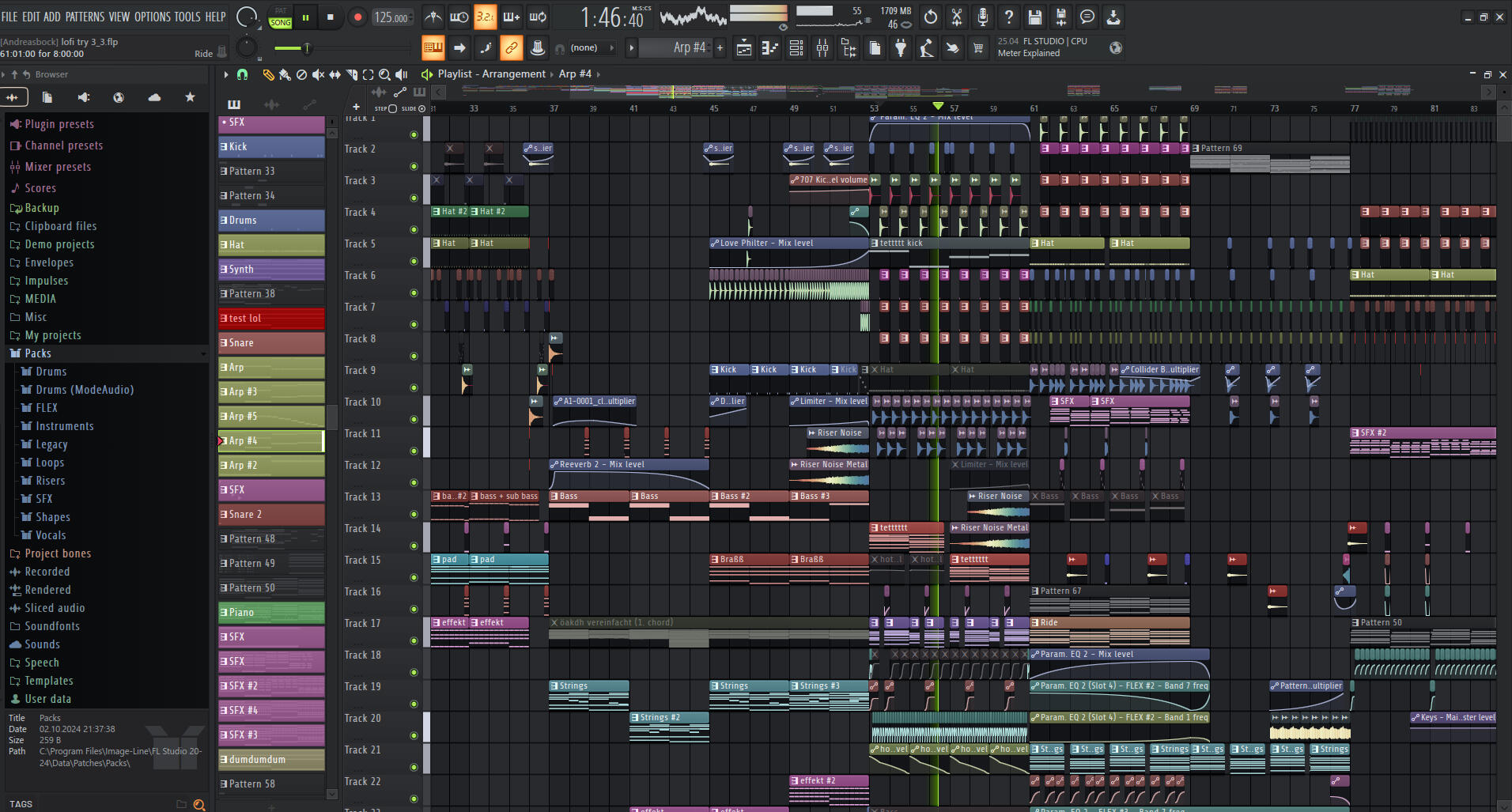Select the Mute tool in the playlist toolbar

[x=318, y=74]
